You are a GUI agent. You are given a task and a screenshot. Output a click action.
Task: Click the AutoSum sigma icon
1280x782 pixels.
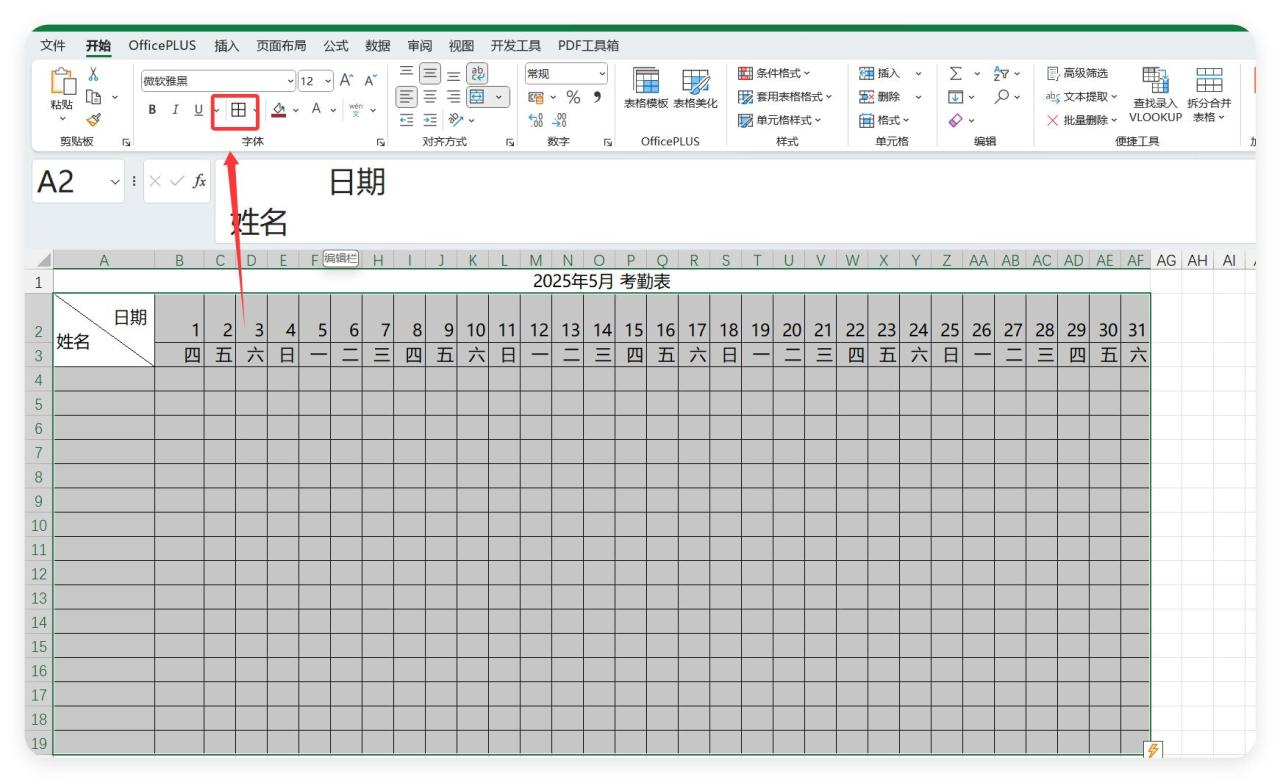coord(954,74)
